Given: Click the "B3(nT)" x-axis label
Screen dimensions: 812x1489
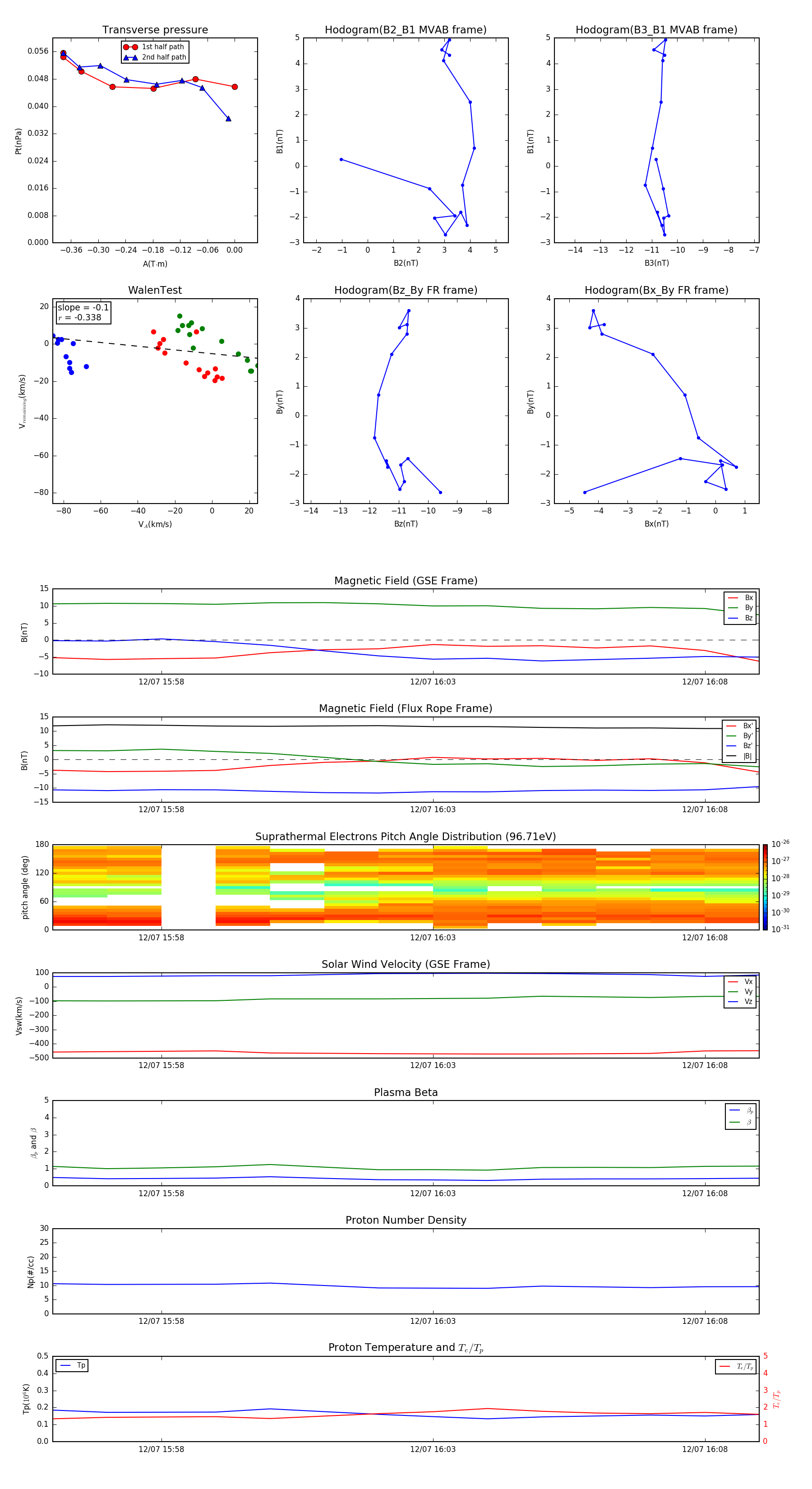Looking at the screenshot, I should coord(656,263).
